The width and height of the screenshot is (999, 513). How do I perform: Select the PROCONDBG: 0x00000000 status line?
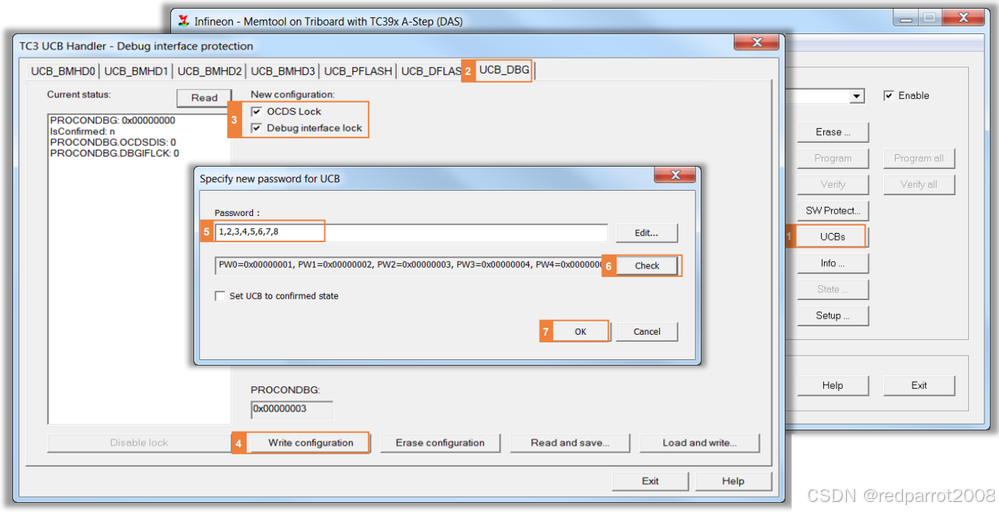pos(113,120)
